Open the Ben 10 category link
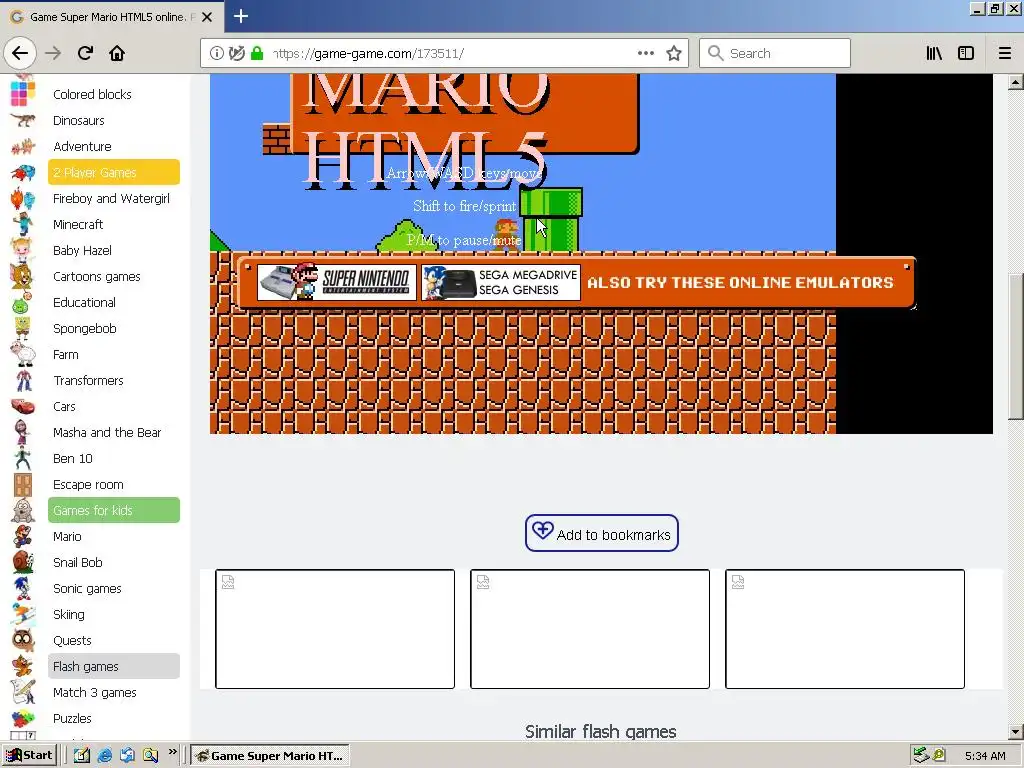The image size is (1024, 768). coord(72,458)
